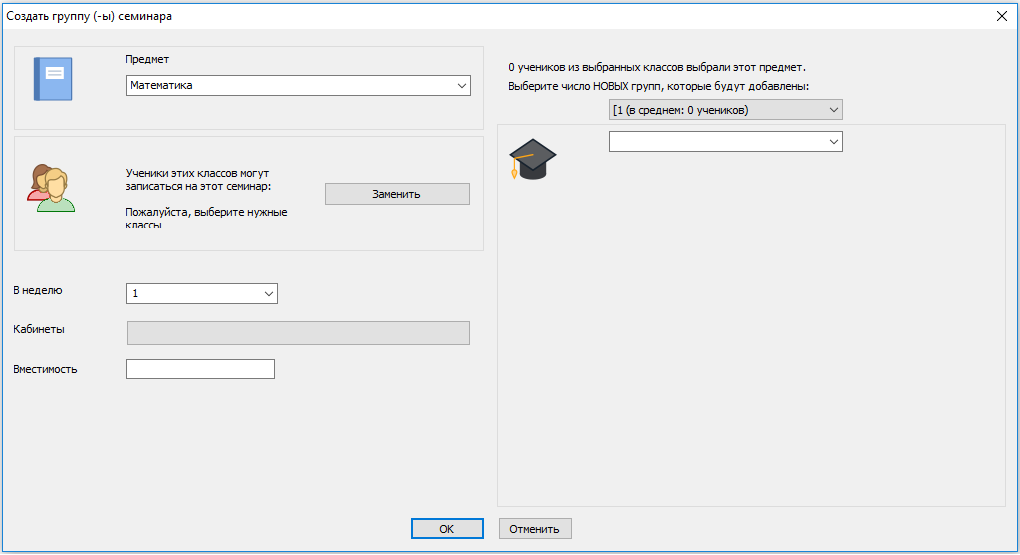Click the Вместимость label
The height and width of the screenshot is (555, 1020).
pyautogui.click(x=45, y=369)
